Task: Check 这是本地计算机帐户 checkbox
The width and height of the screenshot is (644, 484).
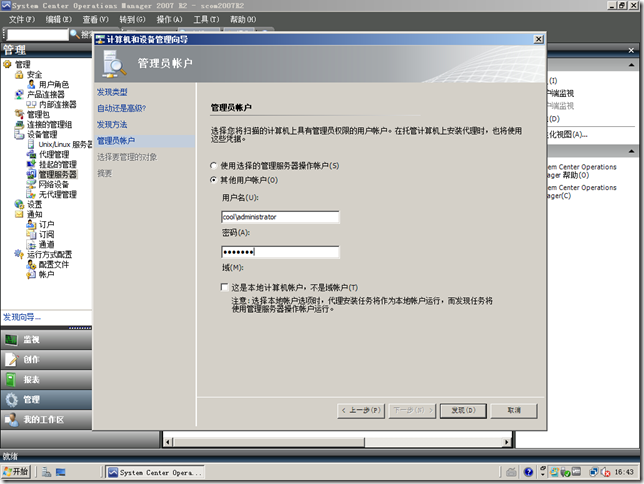Action: (224, 287)
